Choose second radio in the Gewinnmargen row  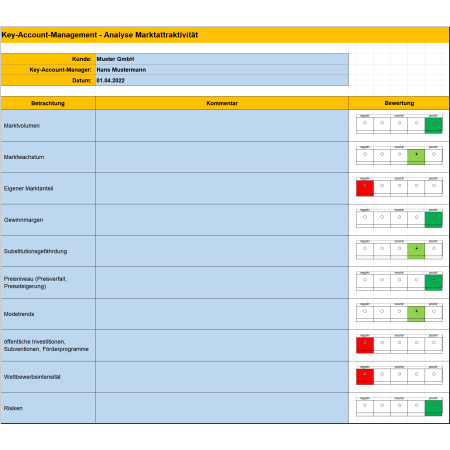click(382, 217)
